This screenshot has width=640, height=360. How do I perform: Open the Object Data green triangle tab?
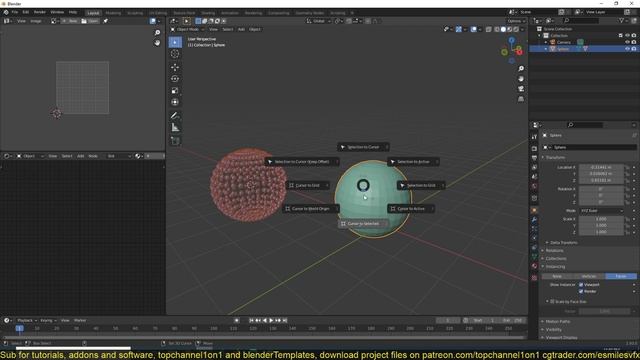coord(534,257)
